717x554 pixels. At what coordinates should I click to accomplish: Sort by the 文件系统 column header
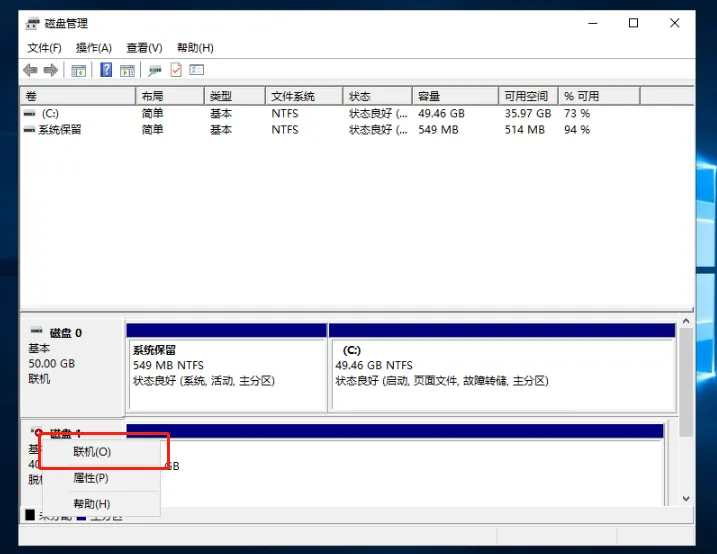(x=304, y=96)
